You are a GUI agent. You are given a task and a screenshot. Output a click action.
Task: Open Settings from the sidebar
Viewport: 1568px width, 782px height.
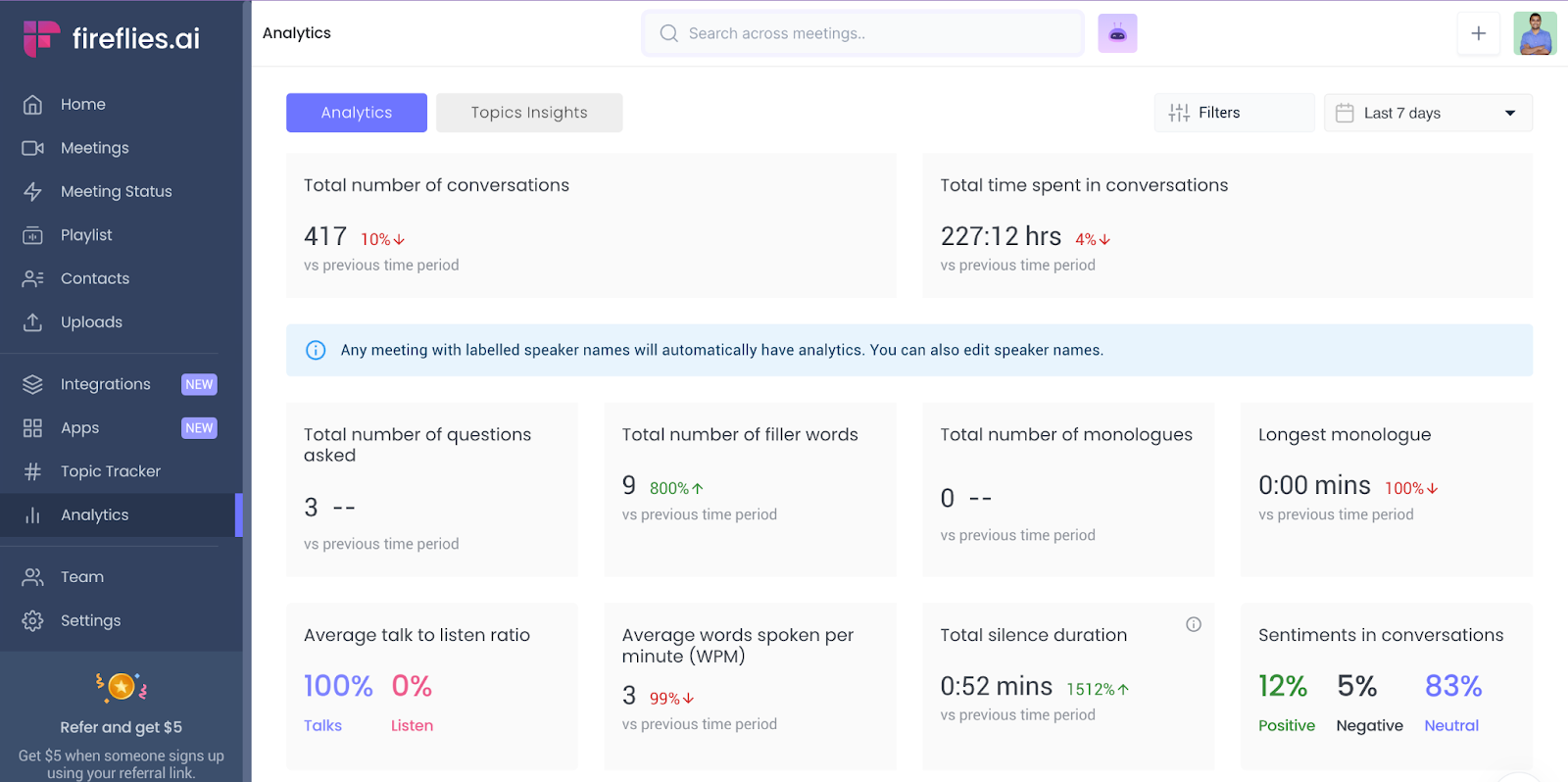pos(90,620)
